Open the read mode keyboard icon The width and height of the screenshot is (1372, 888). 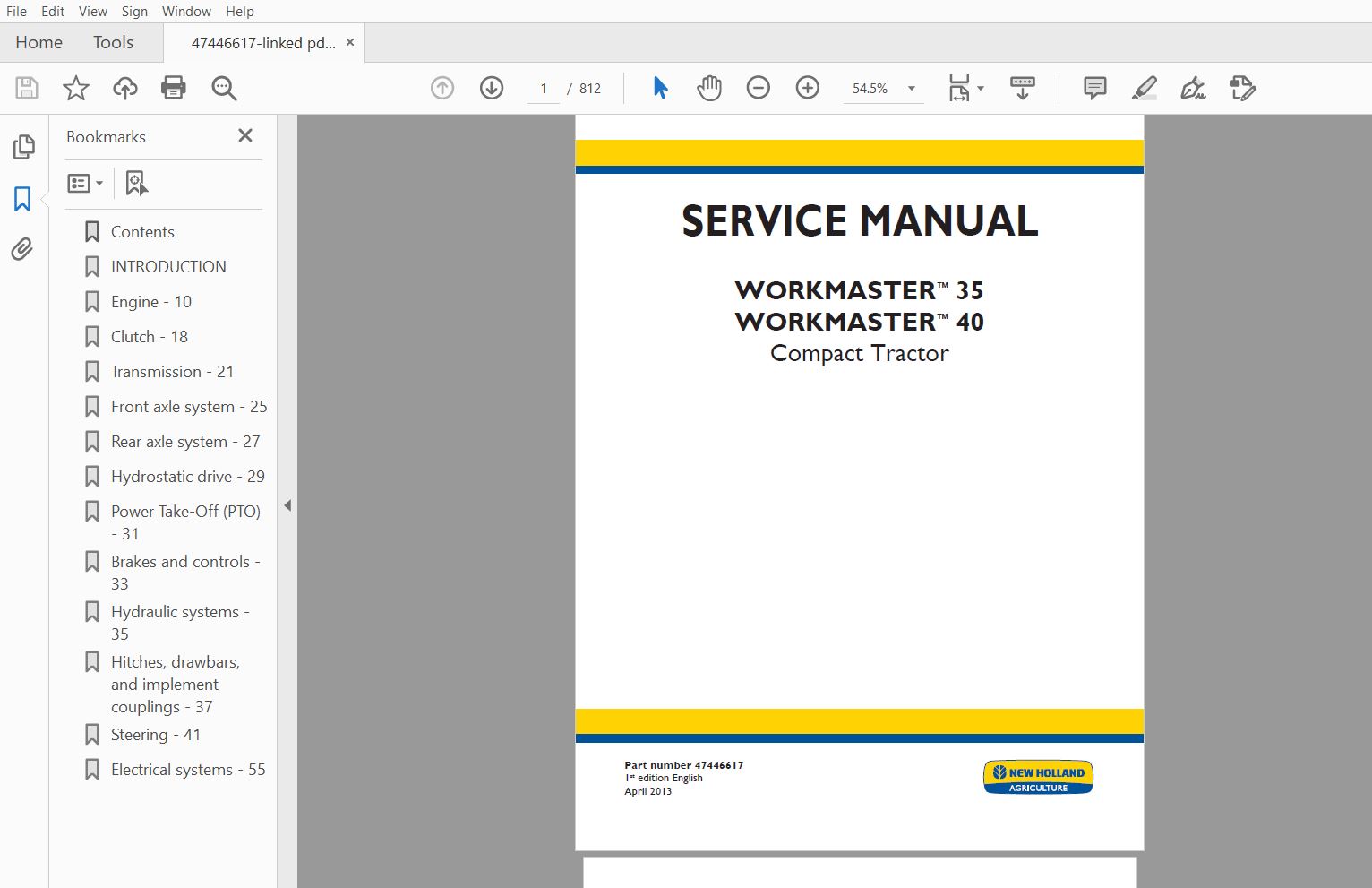pyautogui.click(x=1023, y=88)
